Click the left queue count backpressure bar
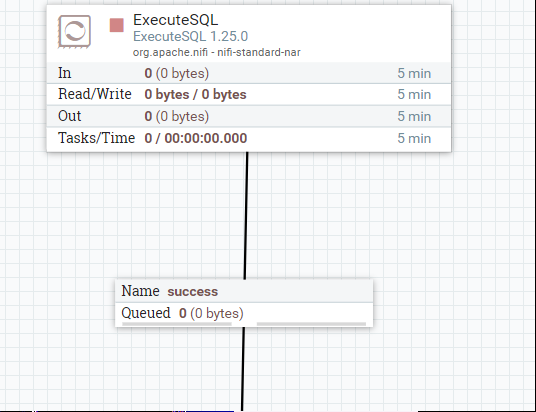 [x=177, y=323]
